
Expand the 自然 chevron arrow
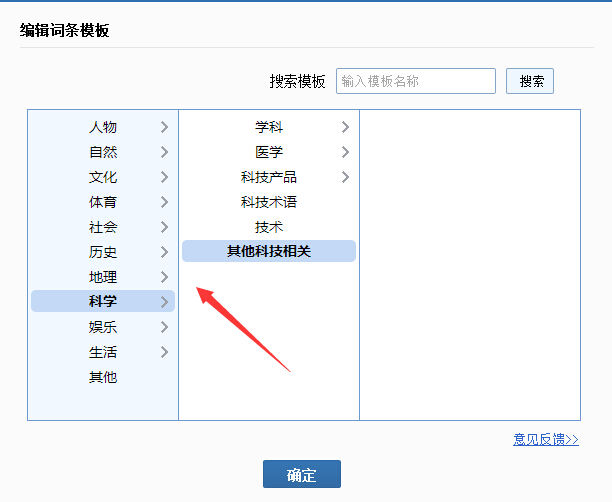coord(164,152)
